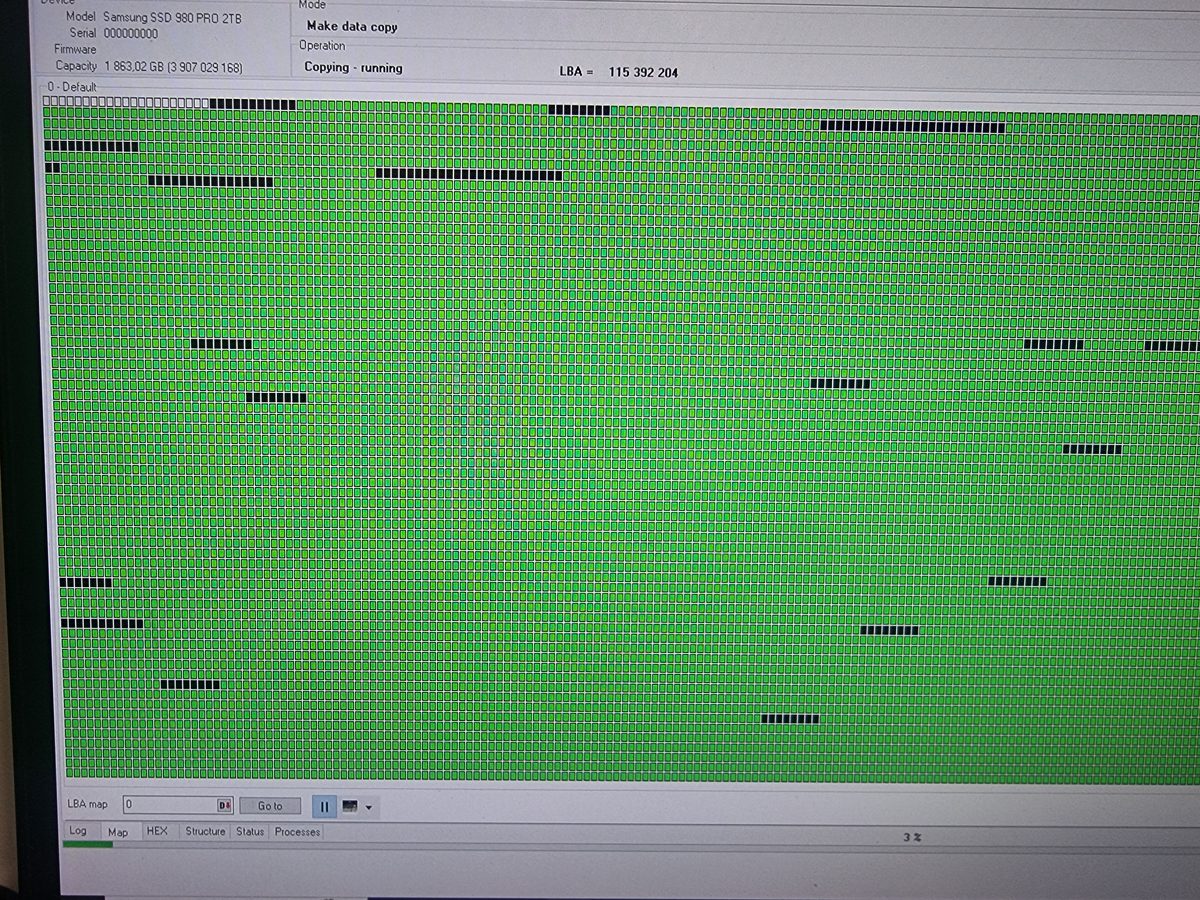Toggle the decimal/hex icon in LBA field
Screen dimensions: 1200x900
click(224, 806)
